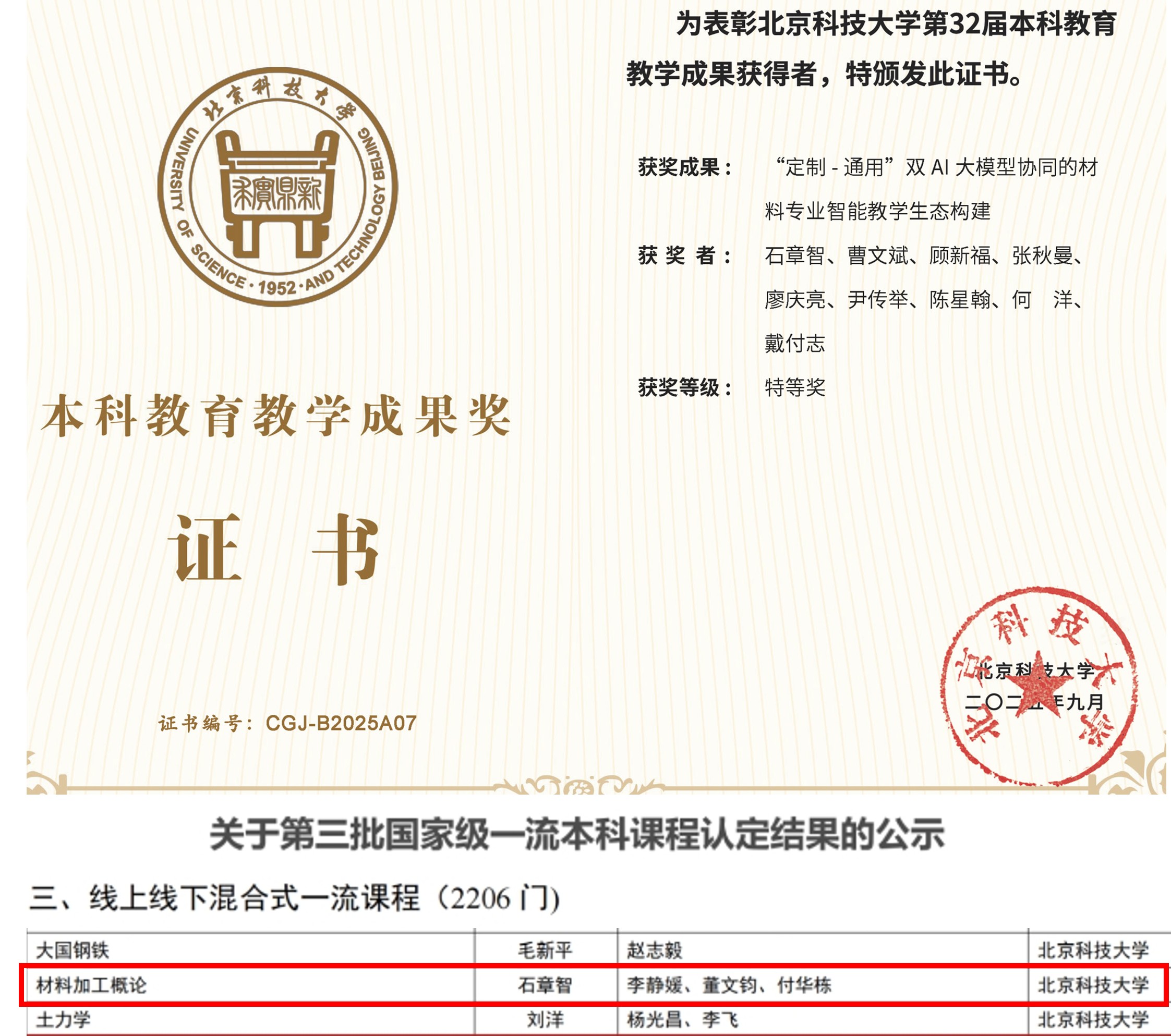Click 北京科技大学 in the 大国钢铁 row
The height and width of the screenshot is (1036, 1171).
[1093, 950]
